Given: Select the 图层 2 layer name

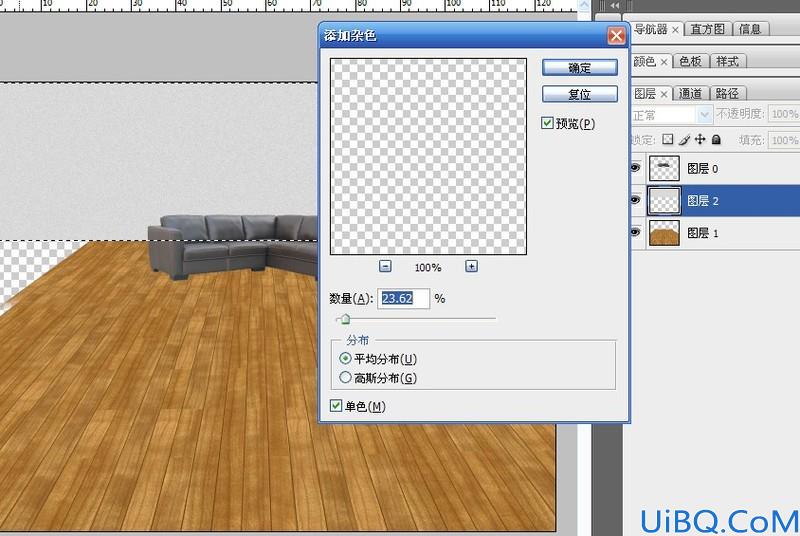Looking at the screenshot, I should (x=703, y=201).
